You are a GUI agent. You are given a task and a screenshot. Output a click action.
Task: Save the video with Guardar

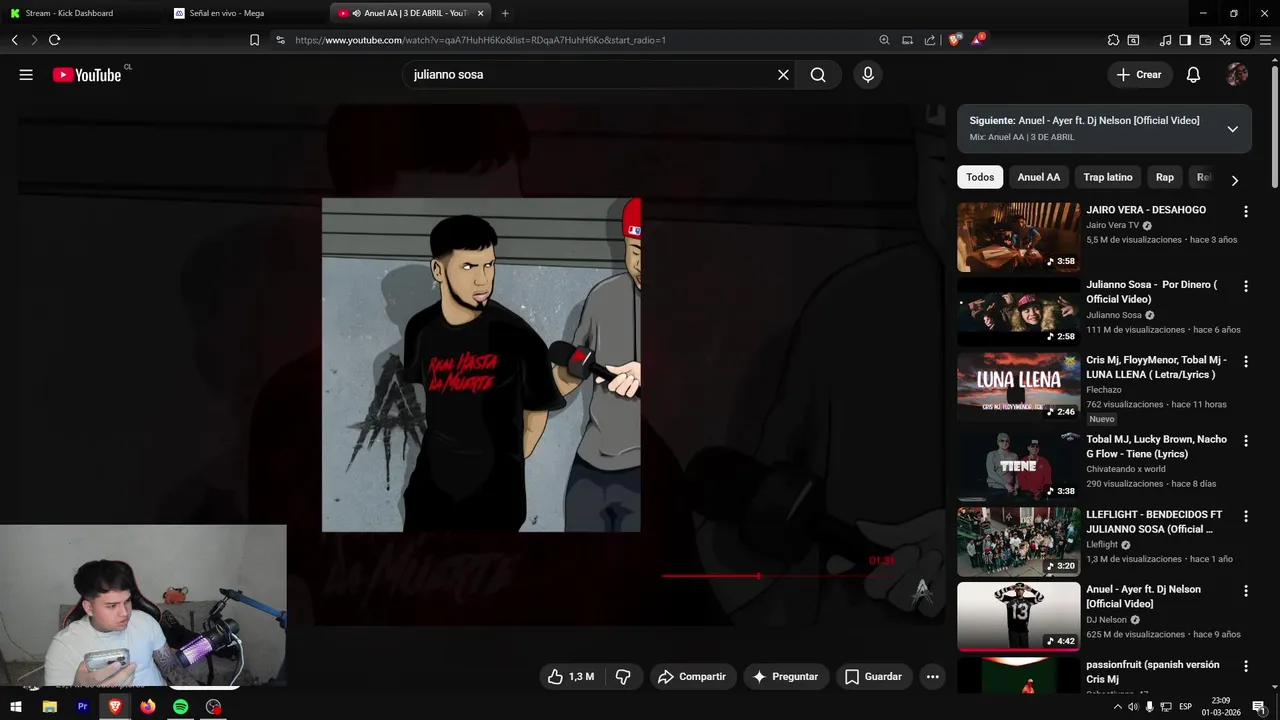874,677
